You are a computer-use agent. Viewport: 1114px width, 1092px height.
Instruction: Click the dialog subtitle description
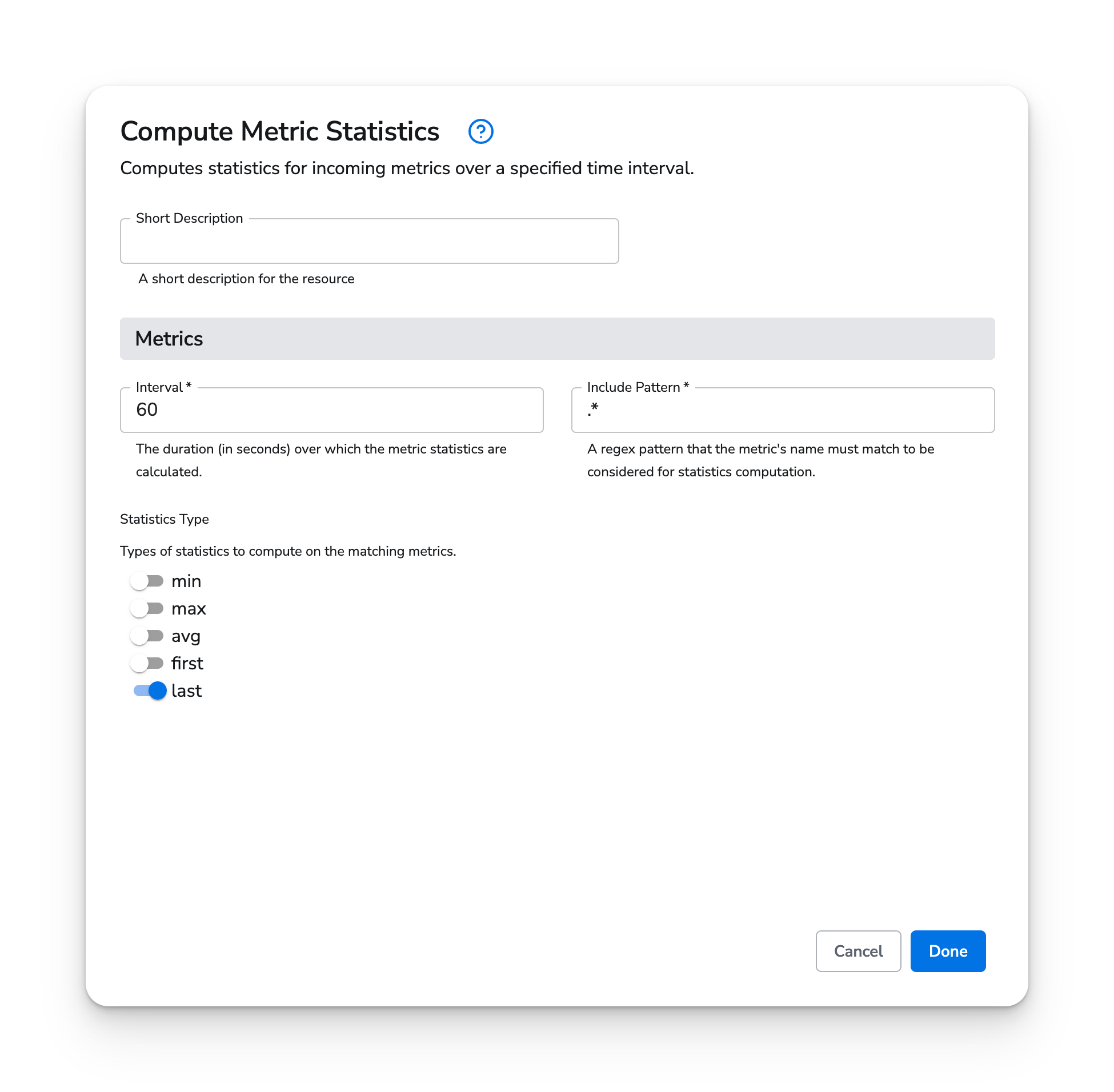tap(407, 168)
